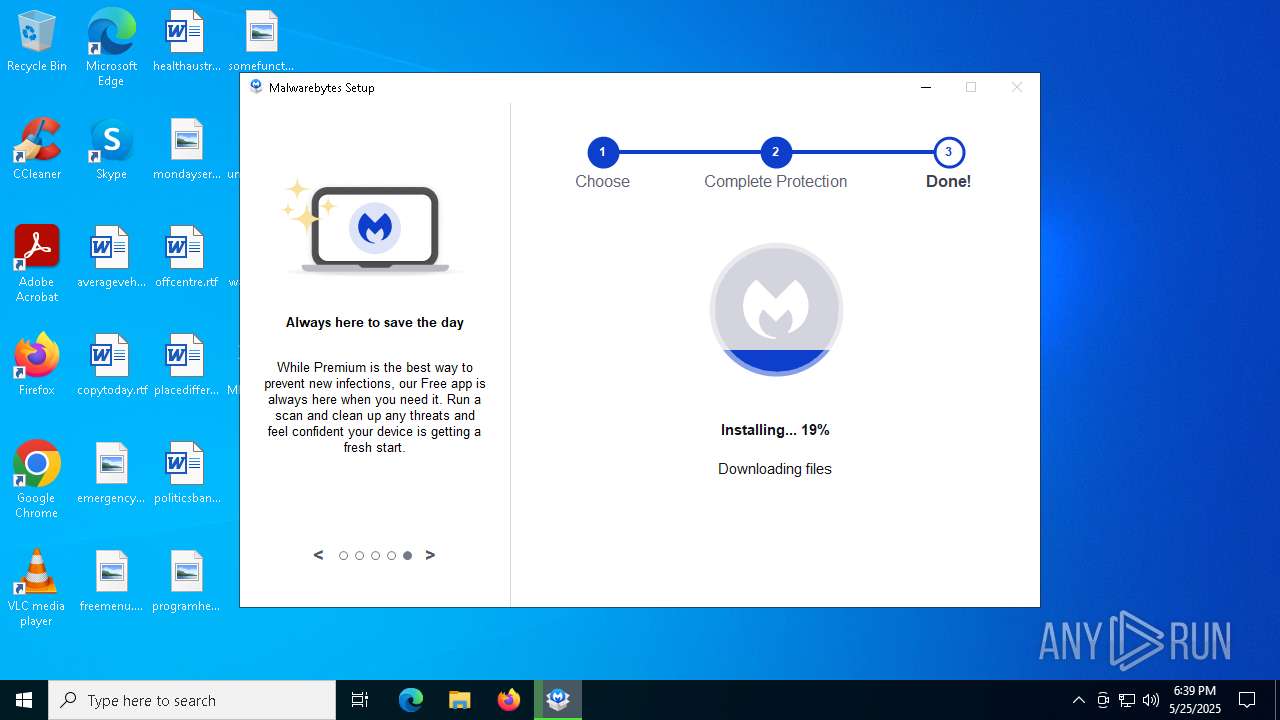Close the Malwarebytes Setup window
Viewport: 1280px width, 720px height.
pos(1017,87)
